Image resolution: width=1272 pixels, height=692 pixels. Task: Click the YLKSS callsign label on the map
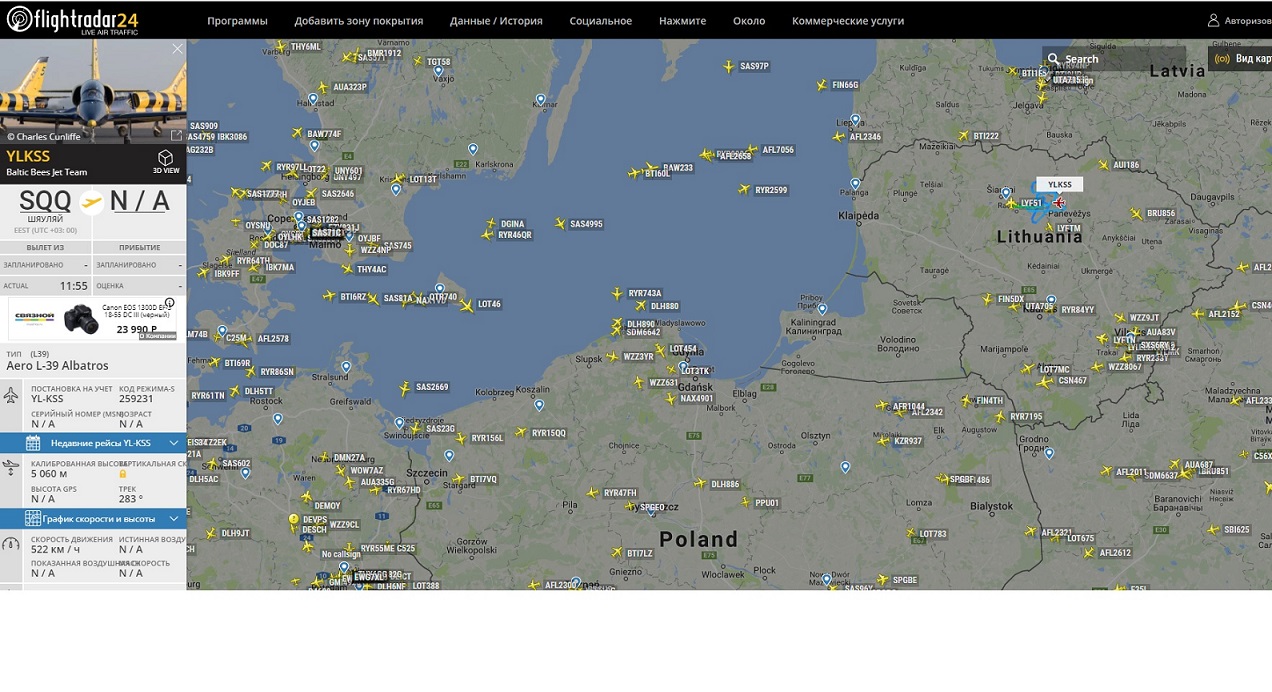tap(1060, 184)
